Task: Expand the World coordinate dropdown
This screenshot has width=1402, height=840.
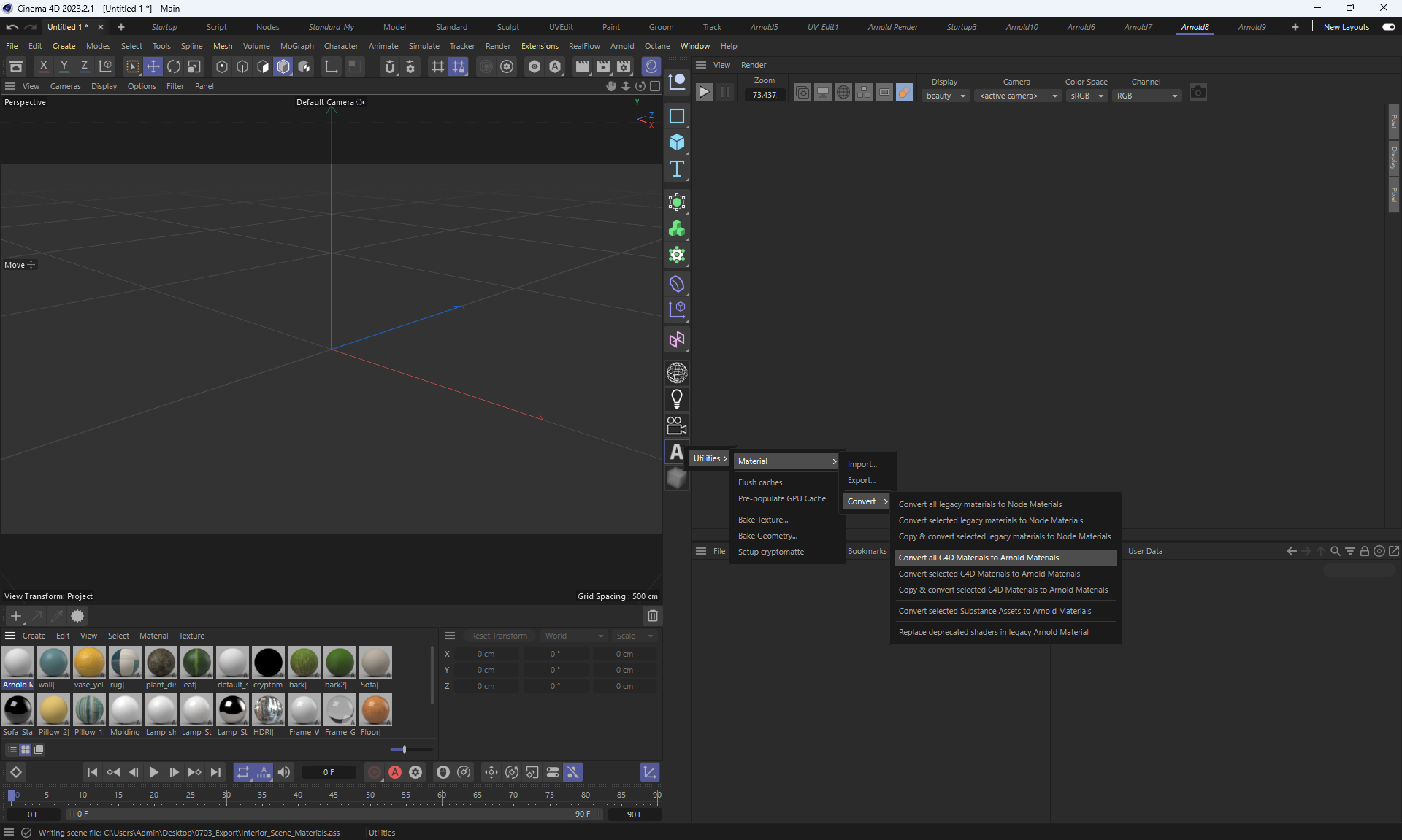Action: pos(574,636)
